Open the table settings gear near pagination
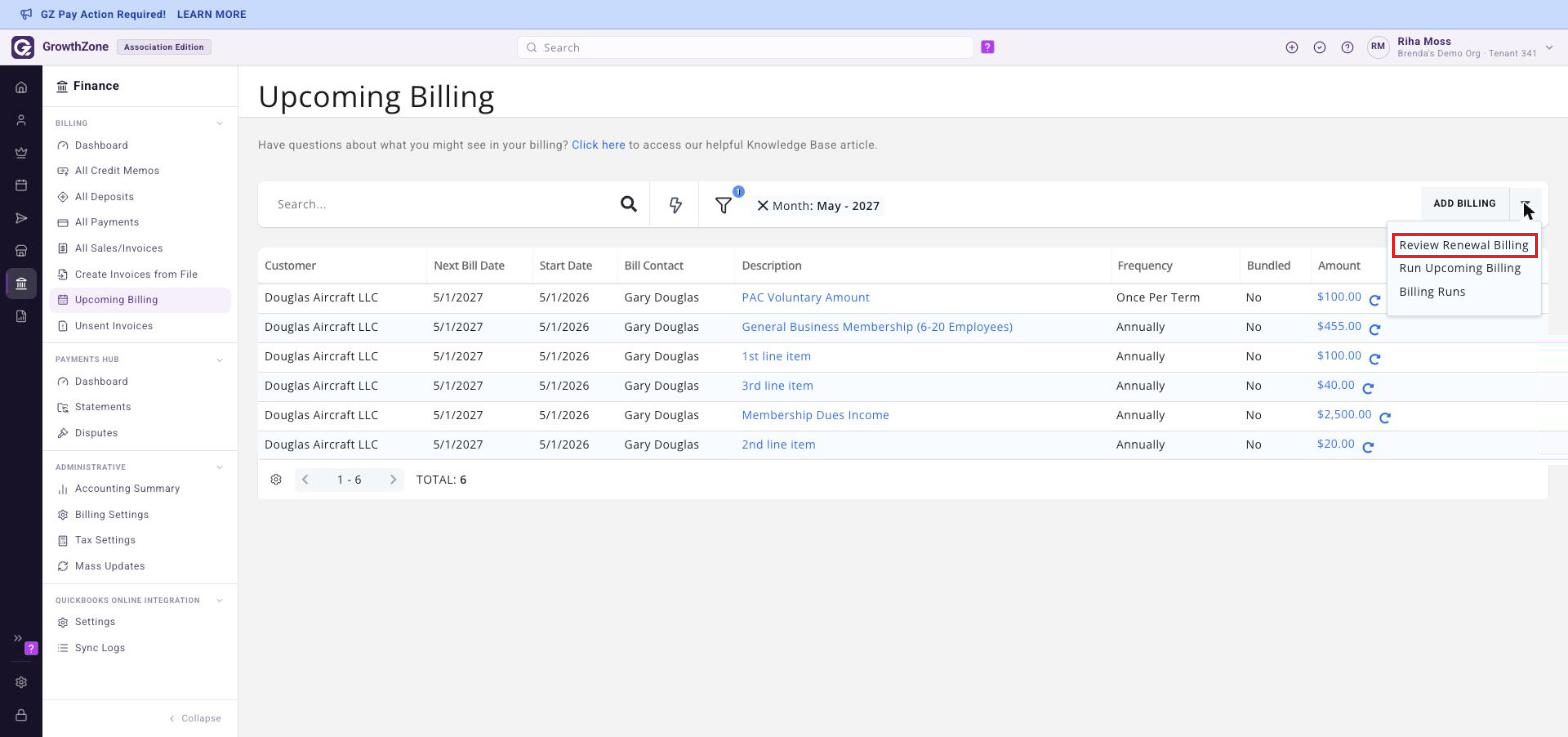This screenshot has height=737, width=1568. (276, 480)
